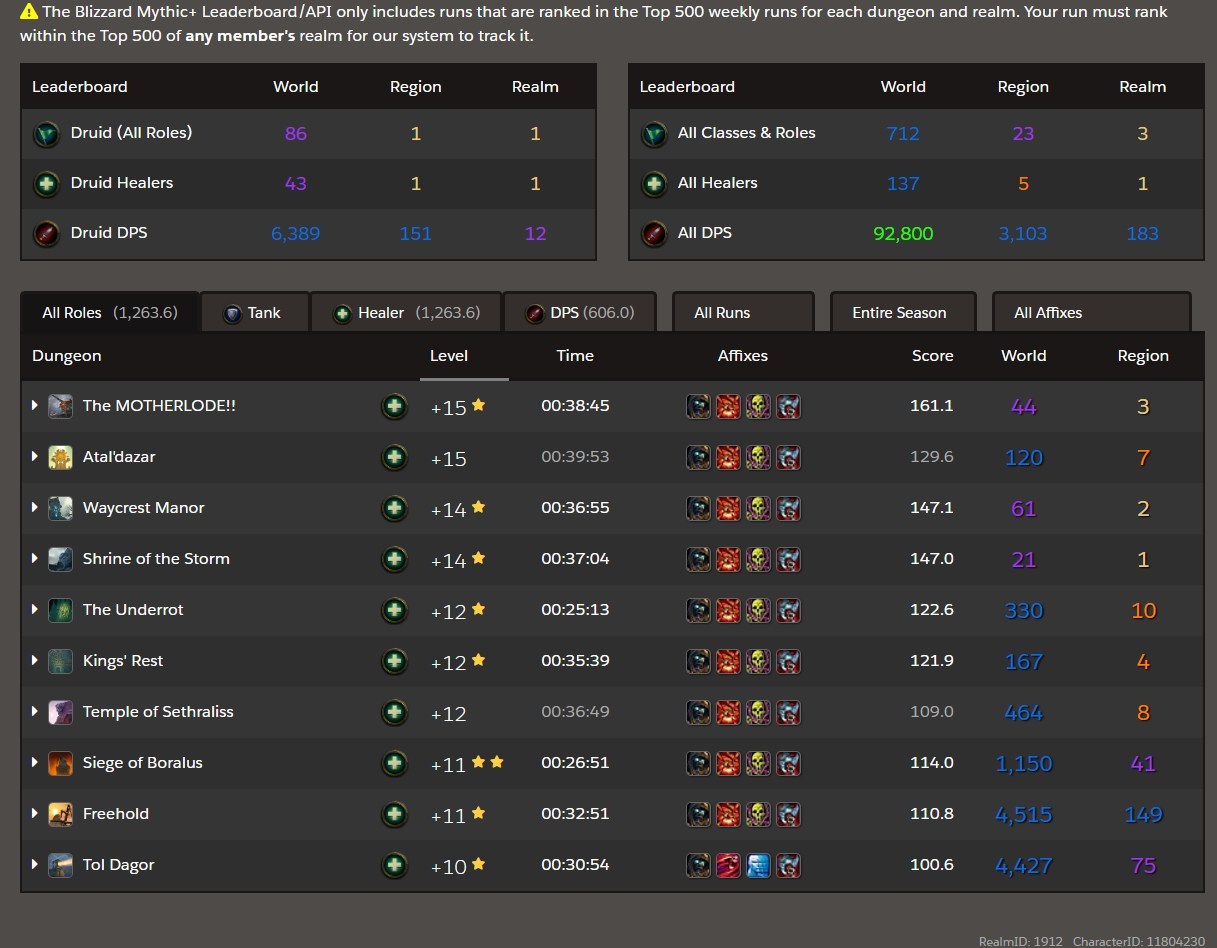Click The Underrot dungeon icon
This screenshot has width=1217, height=948.
pyautogui.click(x=60, y=610)
